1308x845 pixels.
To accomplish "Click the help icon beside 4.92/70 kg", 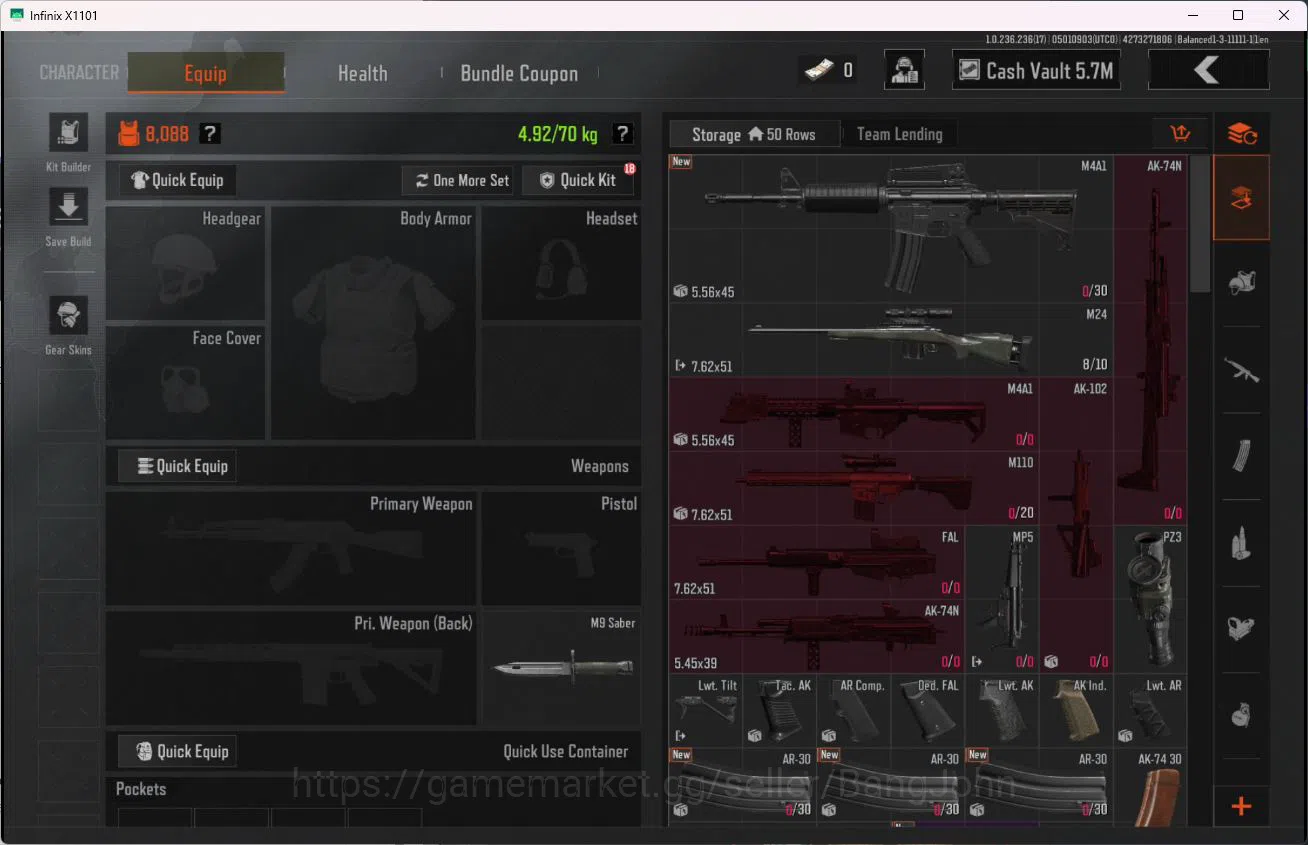I will 622,134.
